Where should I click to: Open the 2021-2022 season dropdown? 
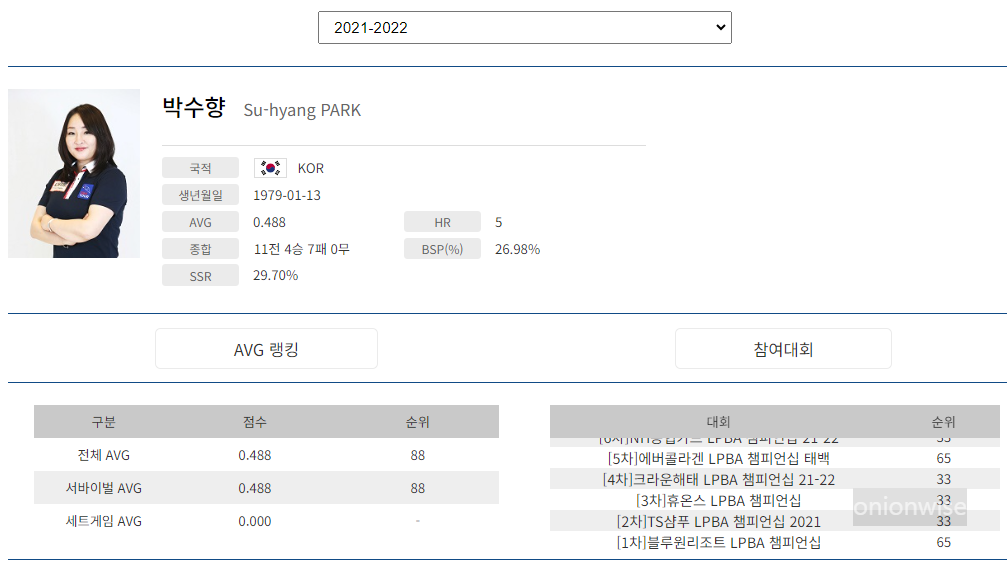coord(525,28)
